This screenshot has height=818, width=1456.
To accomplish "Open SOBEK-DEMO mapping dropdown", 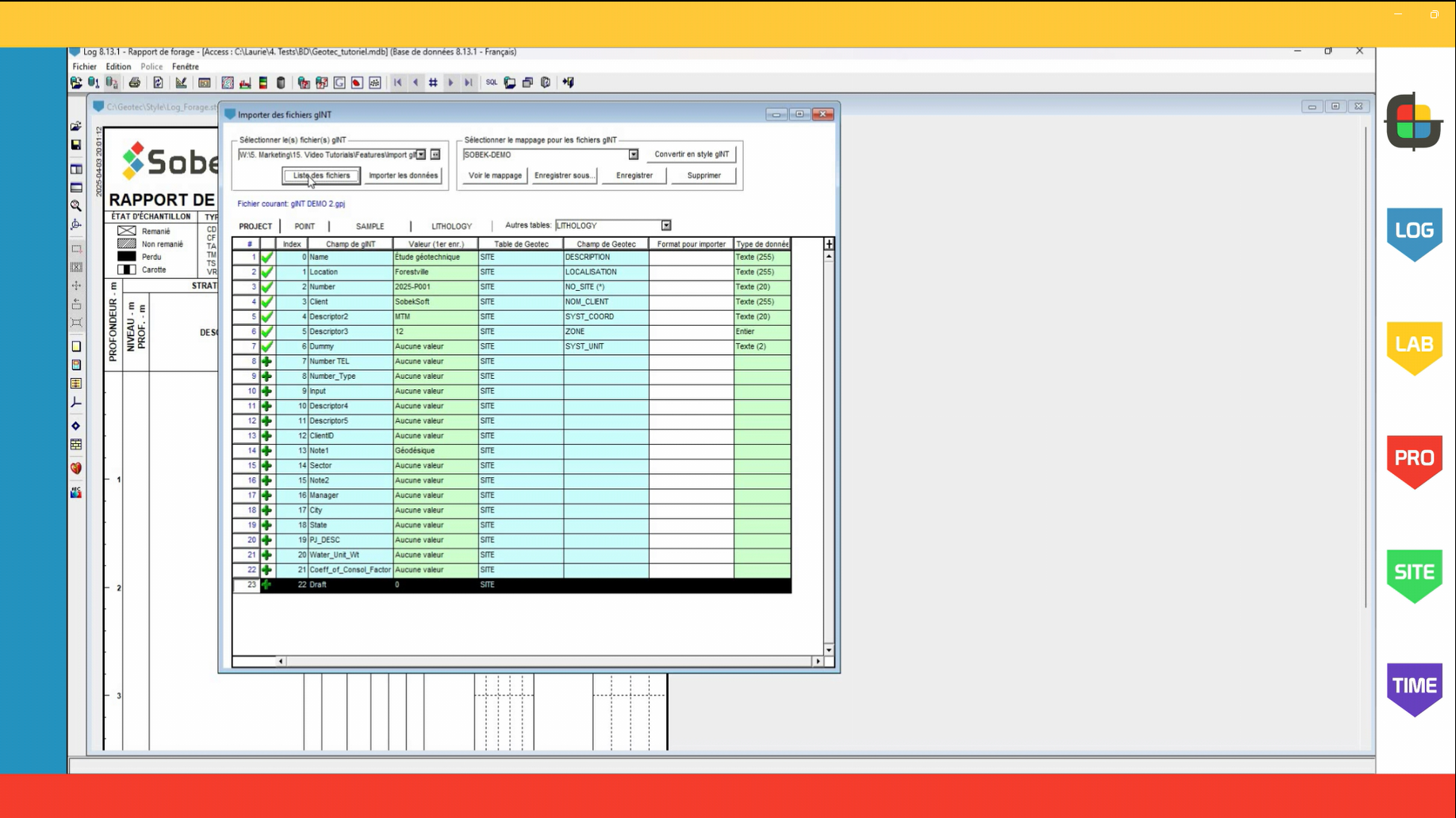I will coord(633,155).
